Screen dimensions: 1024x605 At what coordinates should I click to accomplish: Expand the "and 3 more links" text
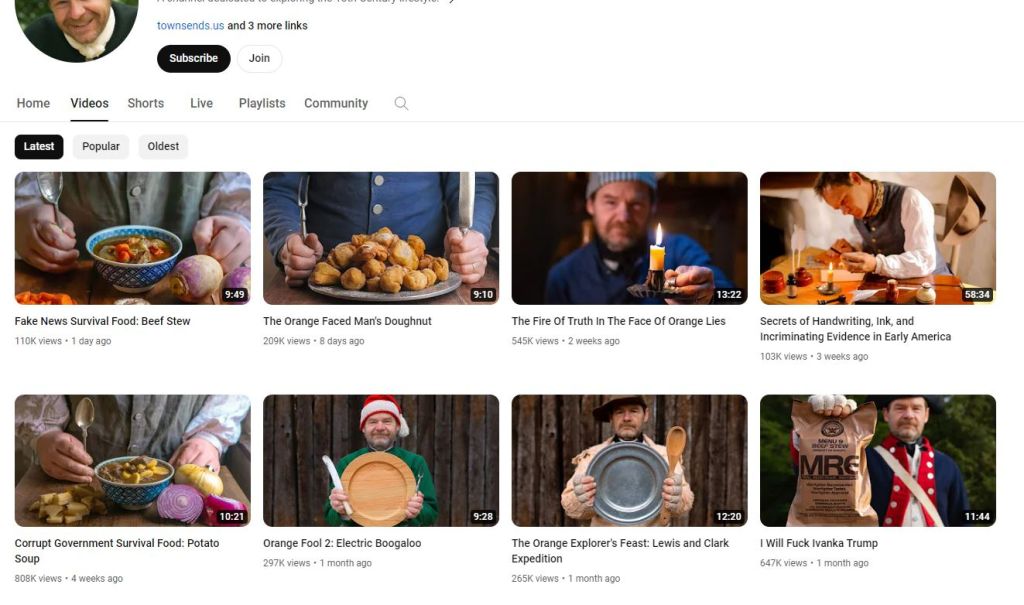tap(267, 25)
